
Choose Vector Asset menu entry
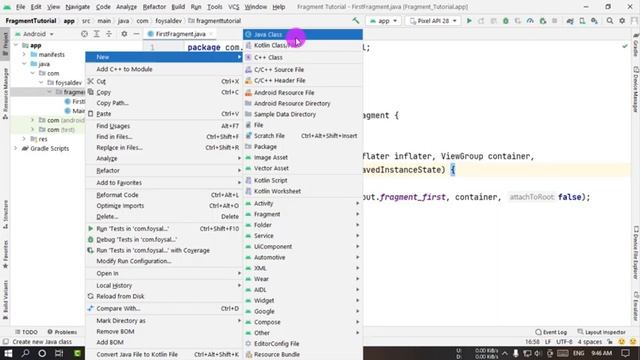pyautogui.click(x=302, y=168)
